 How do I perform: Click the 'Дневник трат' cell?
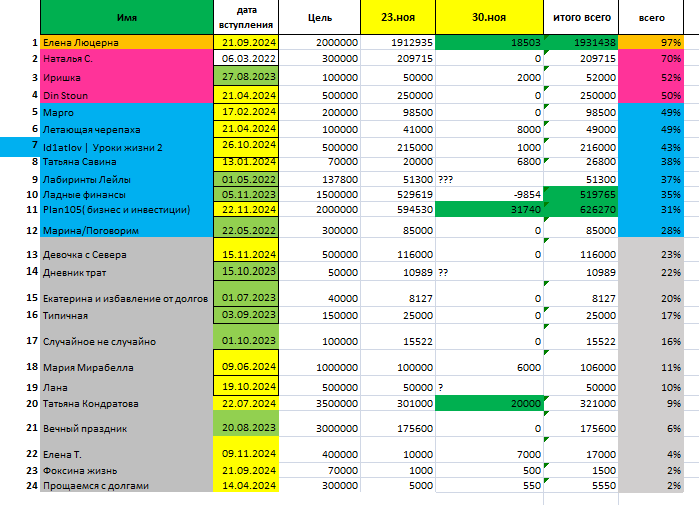click(127, 271)
